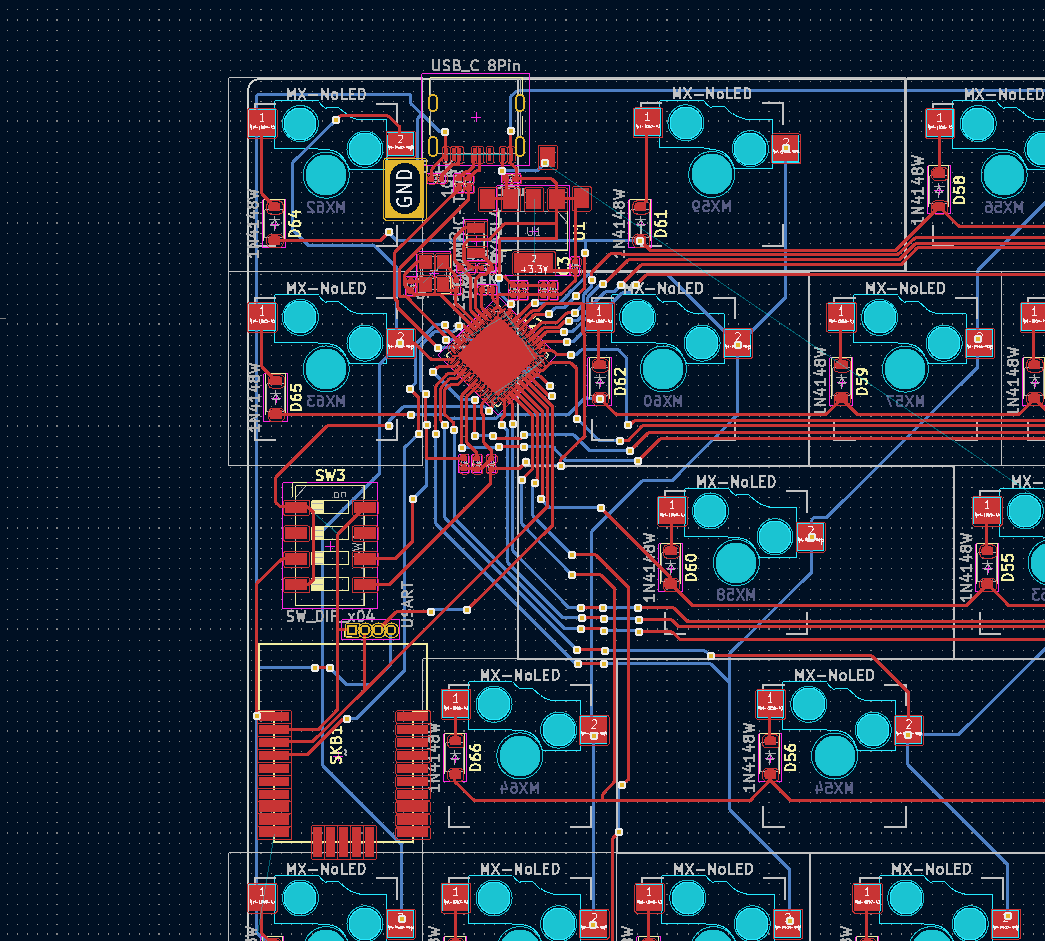This screenshot has height=941, width=1045.
Task: Select the SW3 DIP switch body
Action: tap(330, 546)
